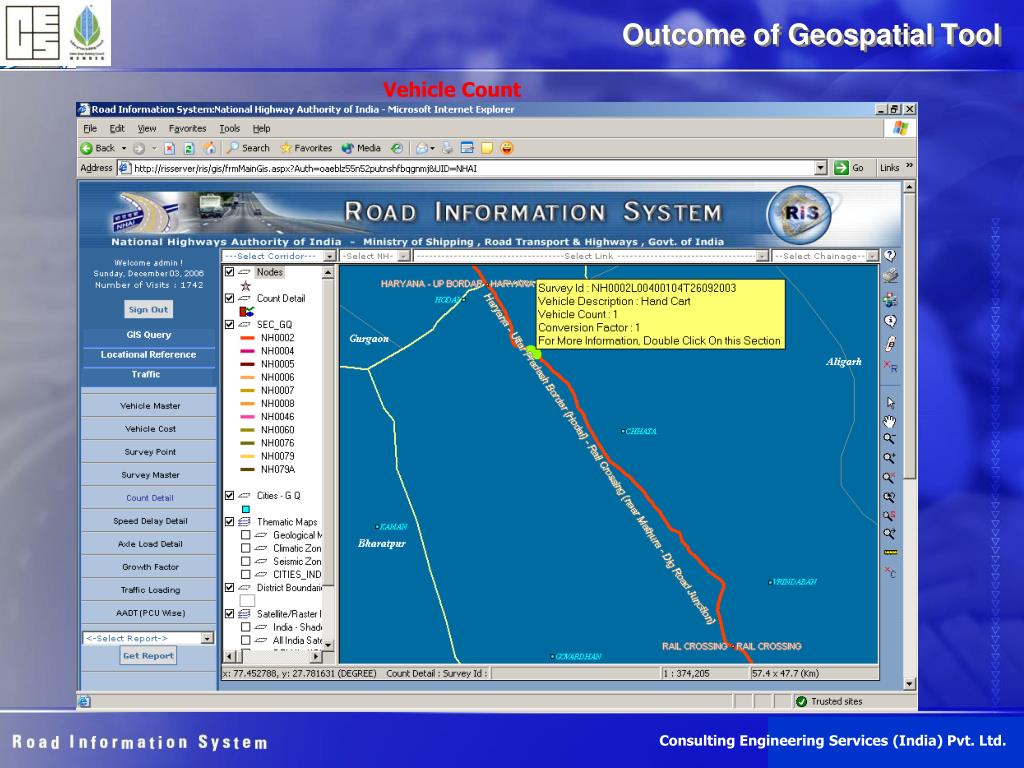Screen dimensions: 1024x768
Task: Enable the Climatic Zone layer checkbox
Action: (x=246, y=547)
